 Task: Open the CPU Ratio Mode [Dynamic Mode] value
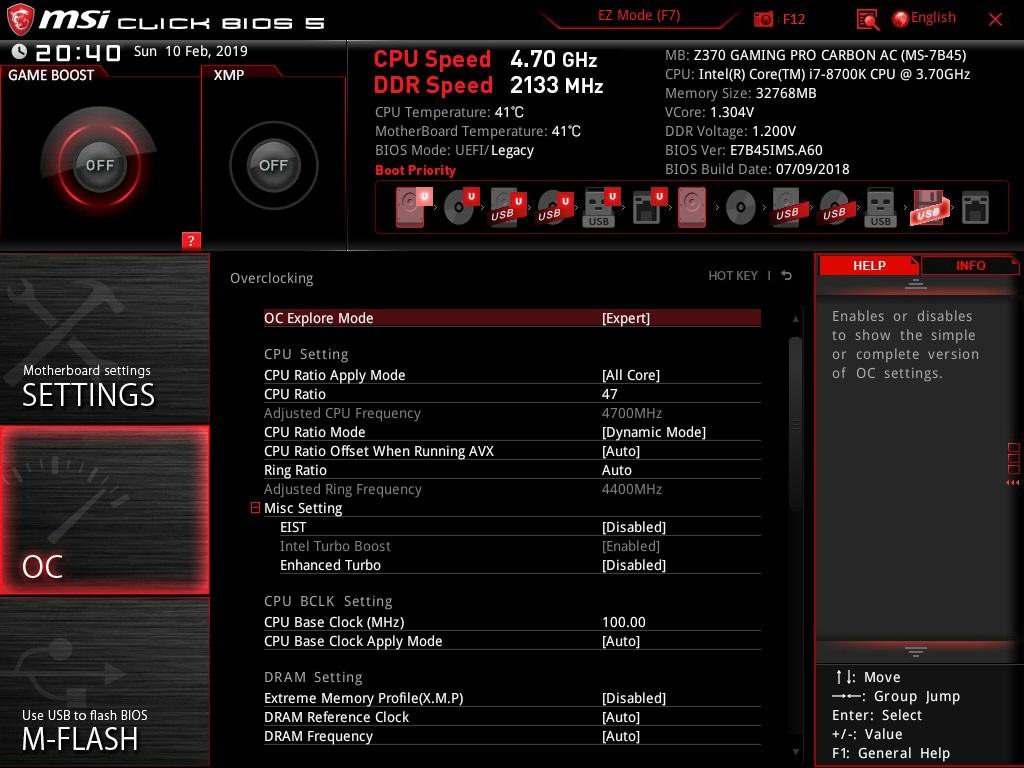[x=654, y=432]
